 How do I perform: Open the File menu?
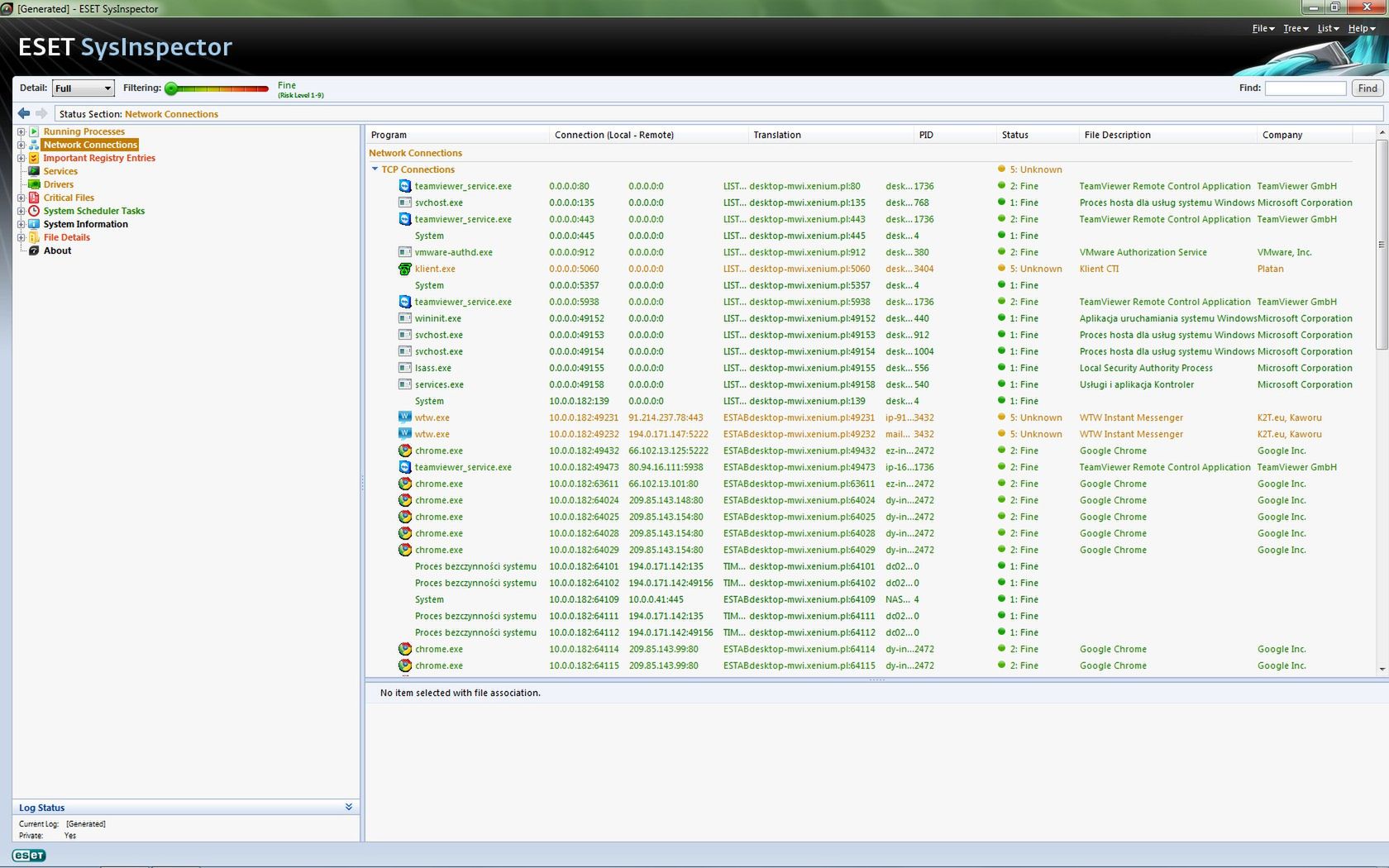pos(1263,28)
